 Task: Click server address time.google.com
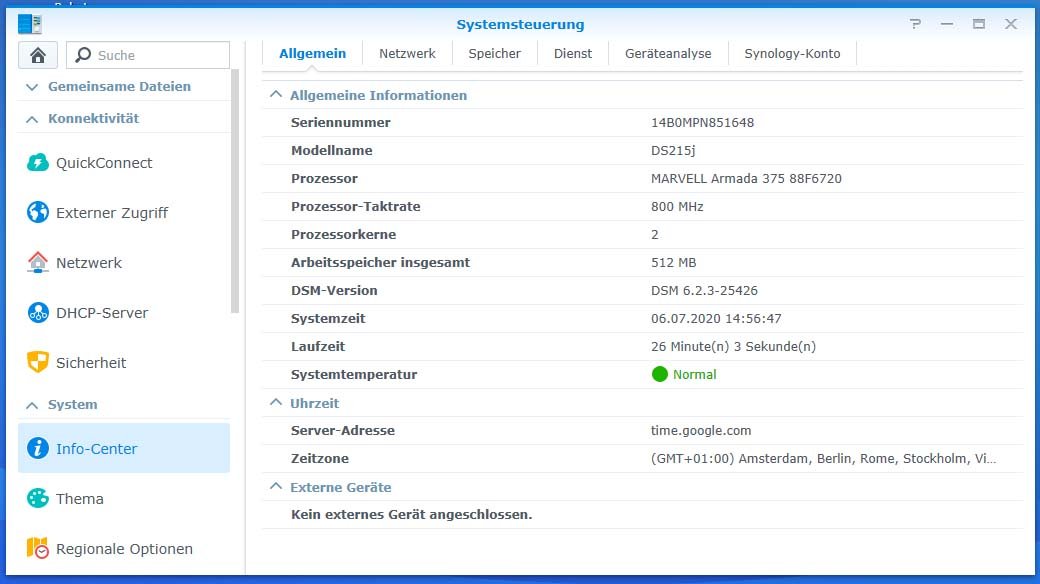point(701,431)
